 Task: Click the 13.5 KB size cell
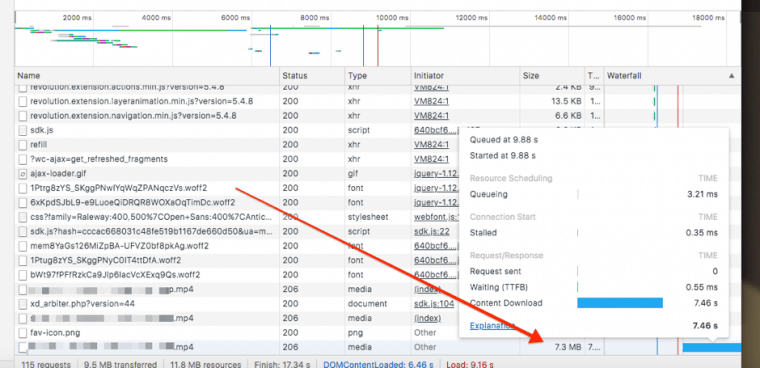click(x=566, y=101)
